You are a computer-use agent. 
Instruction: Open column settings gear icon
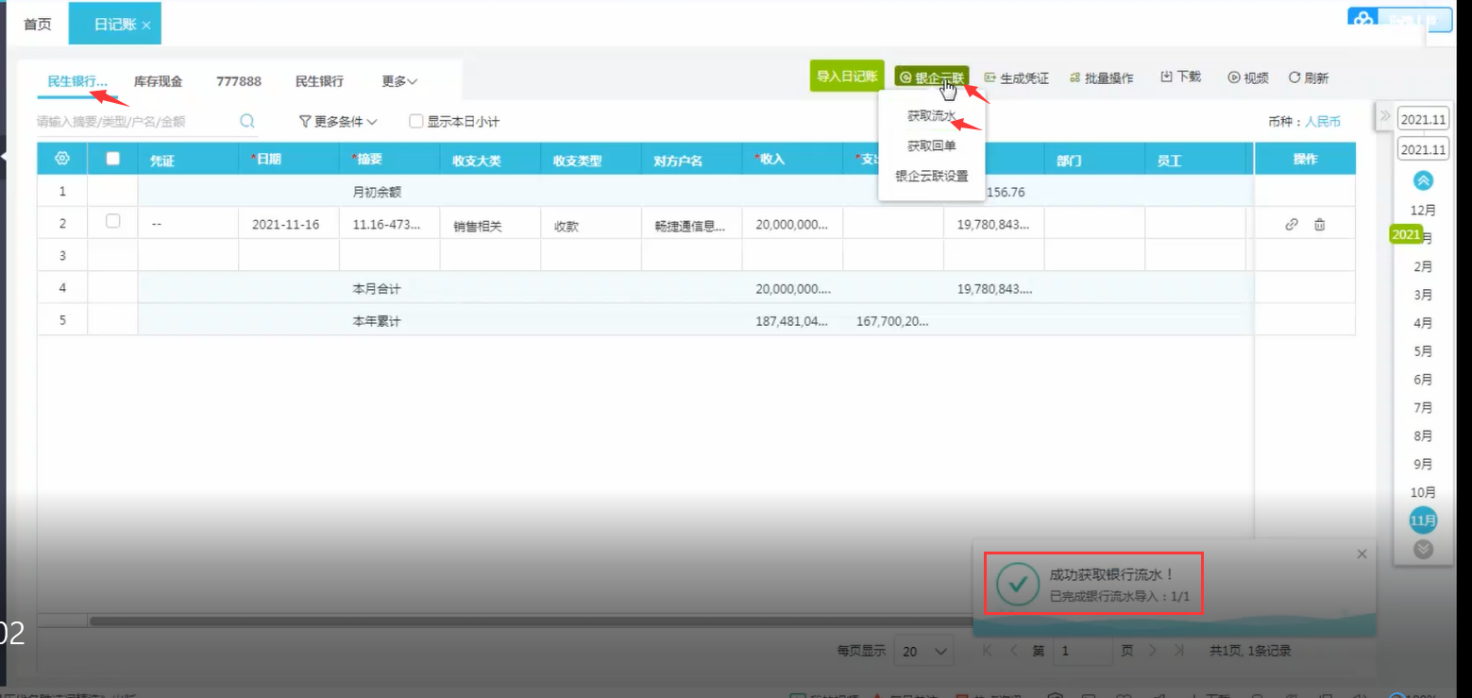(x=62, y=159)
